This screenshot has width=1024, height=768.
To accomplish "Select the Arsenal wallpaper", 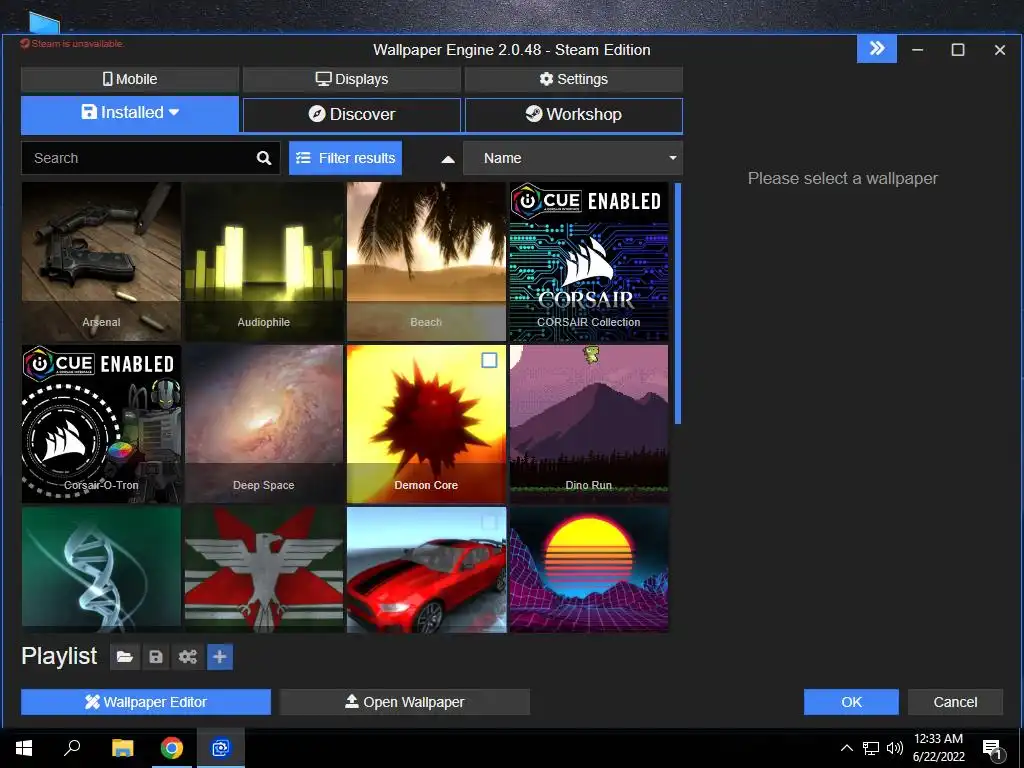I will (101, 262).
